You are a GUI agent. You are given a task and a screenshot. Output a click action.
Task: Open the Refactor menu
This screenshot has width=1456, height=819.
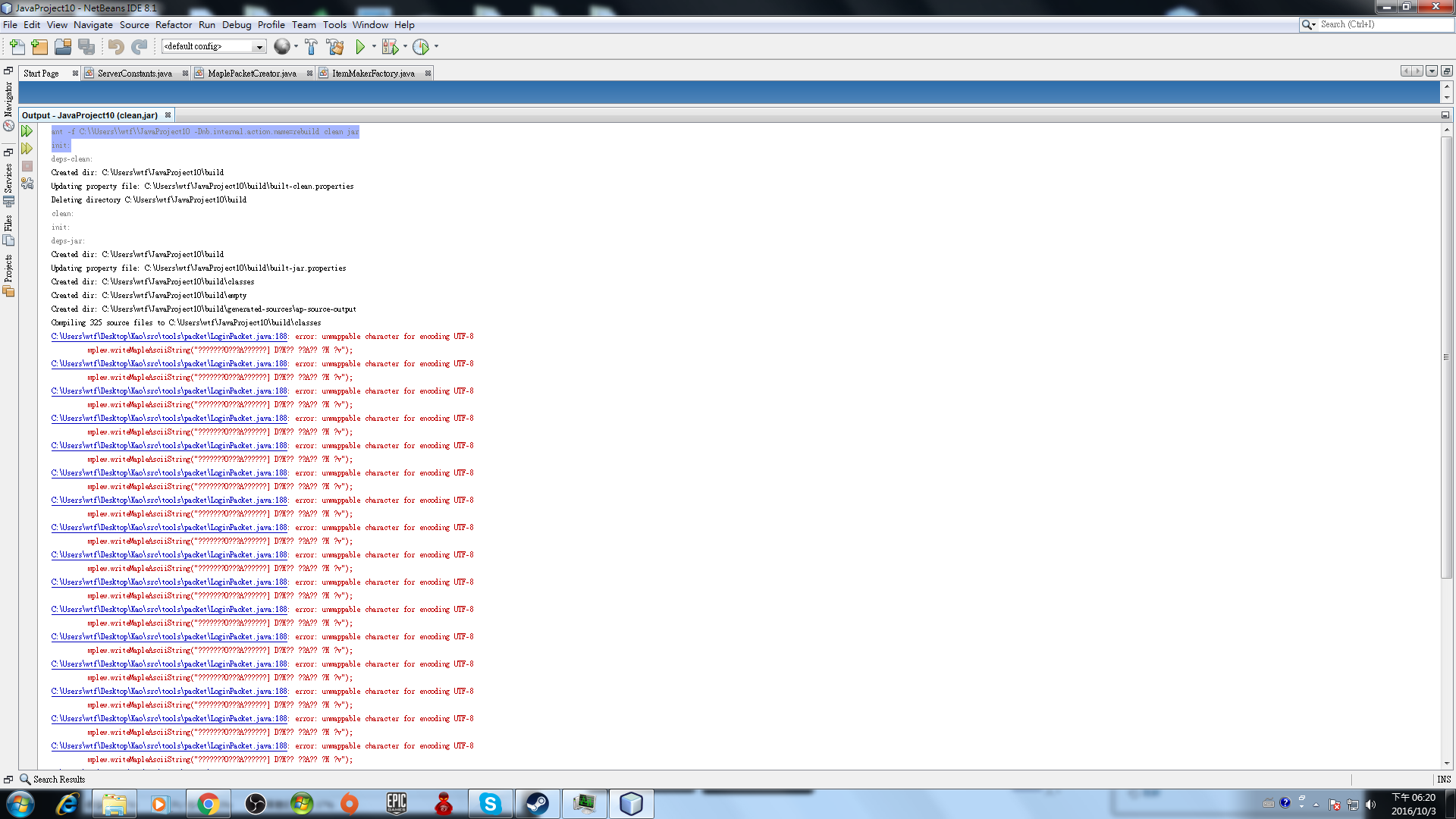tap(173, 25)
